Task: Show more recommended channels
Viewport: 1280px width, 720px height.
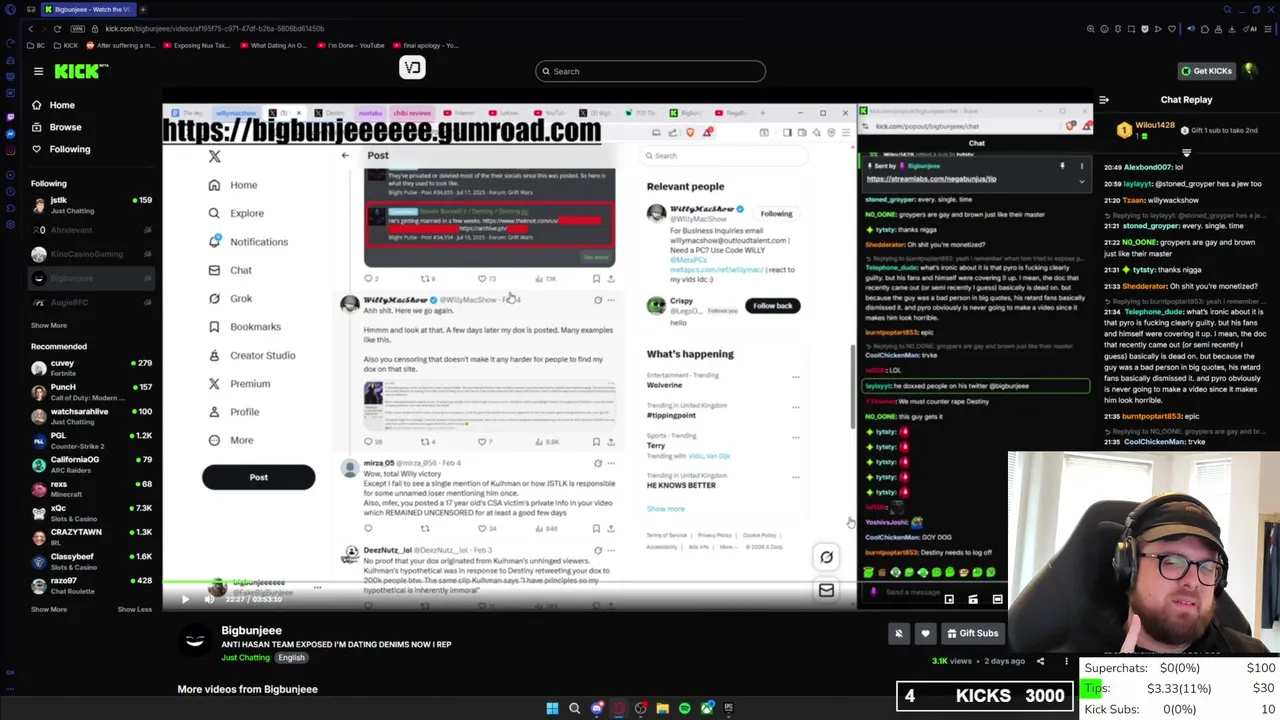Action: point(49,609)
